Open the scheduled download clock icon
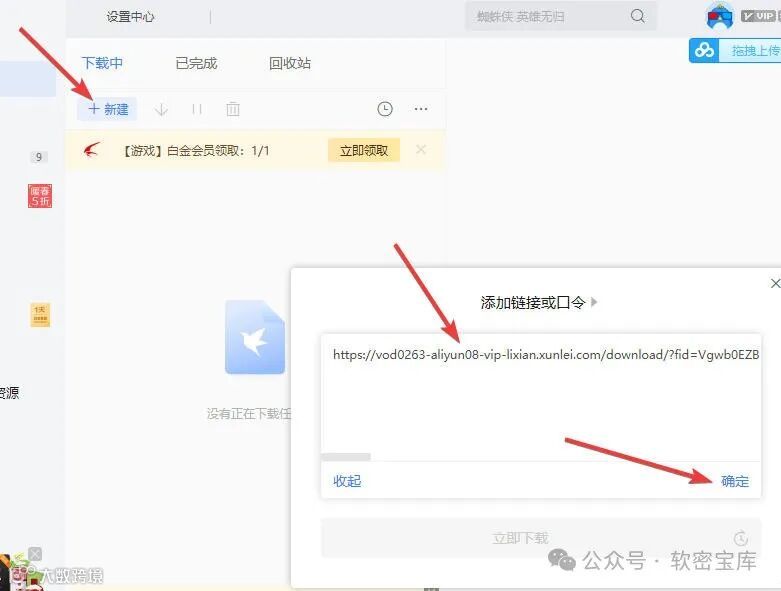The height and width of the screenshot is (591, 781). 385,109
